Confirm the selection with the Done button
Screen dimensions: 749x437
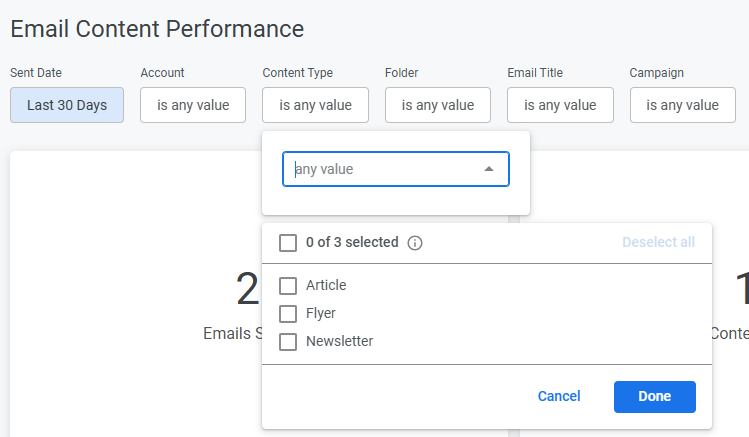pos(655,397)
